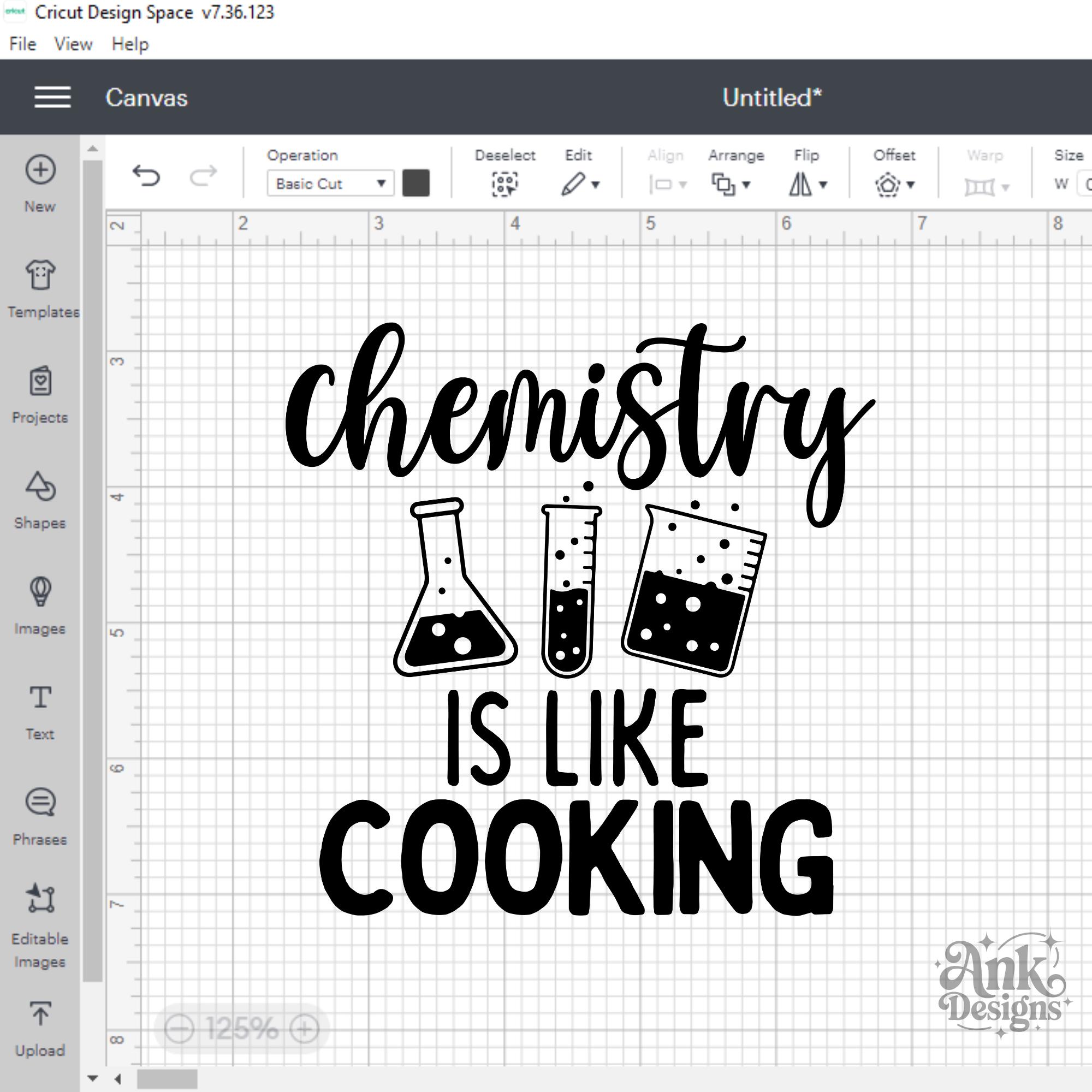Click the Deselect icon
1092x1092 pixels.
(x=505, y=184)
